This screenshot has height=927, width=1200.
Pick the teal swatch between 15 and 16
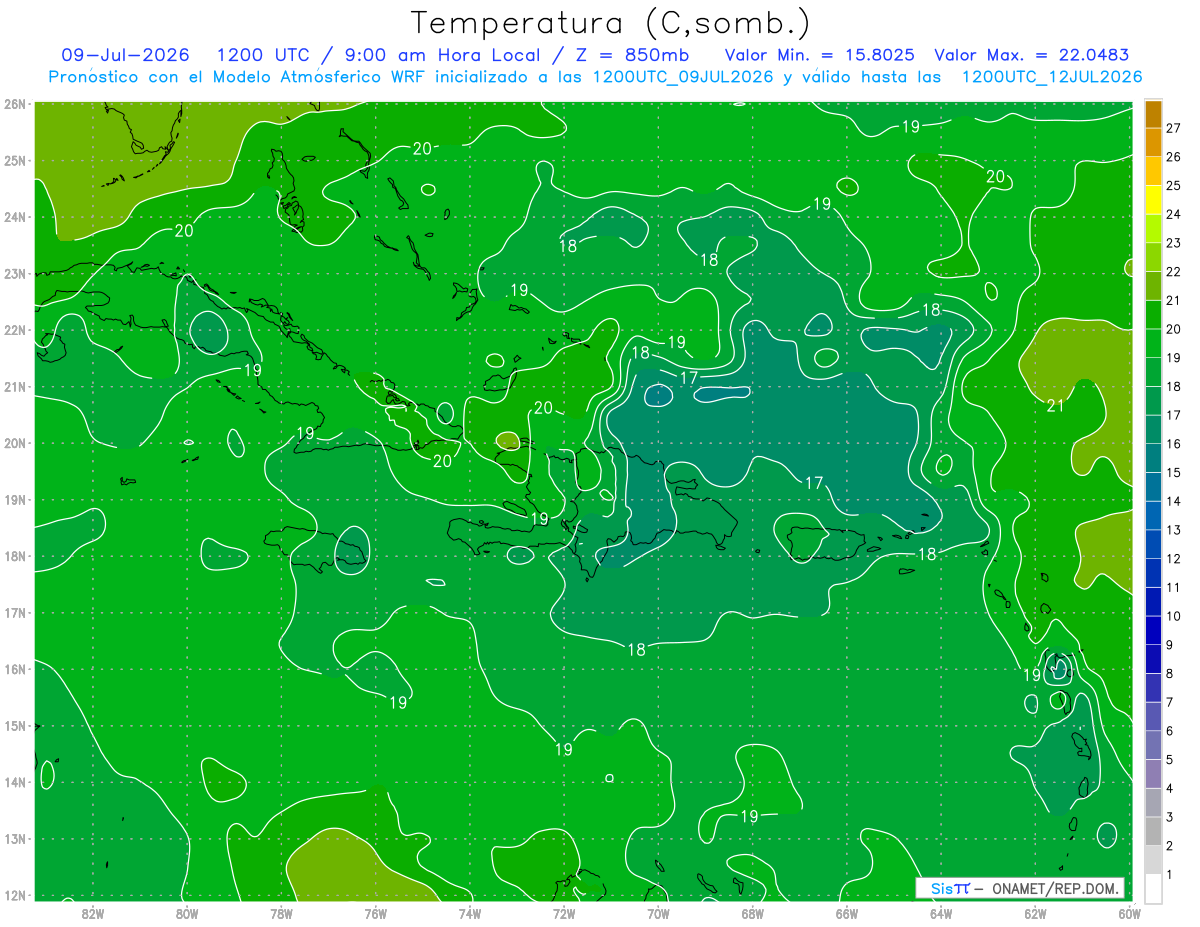click(x=1153, y=458)
